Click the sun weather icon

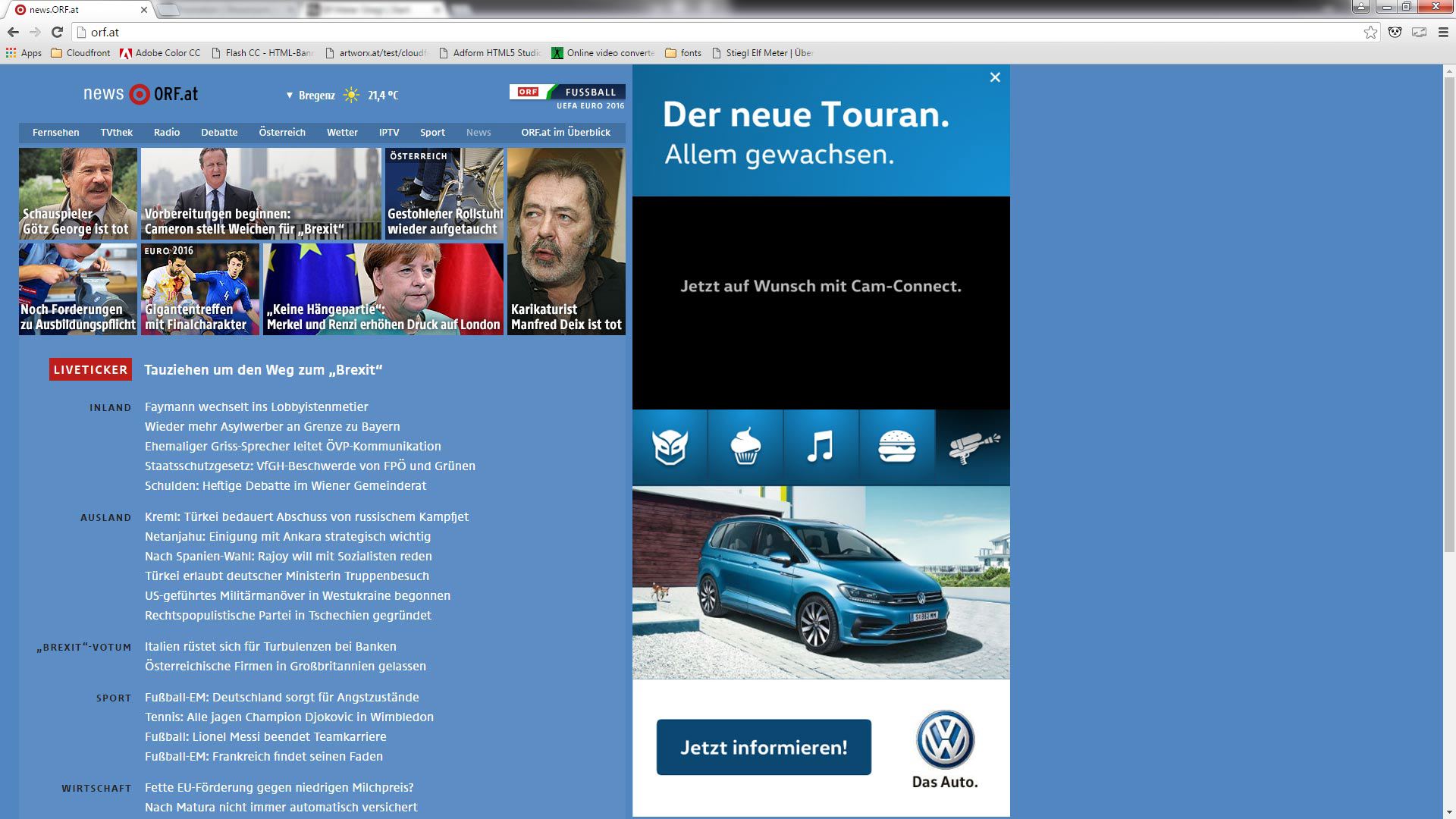[351, 95]
